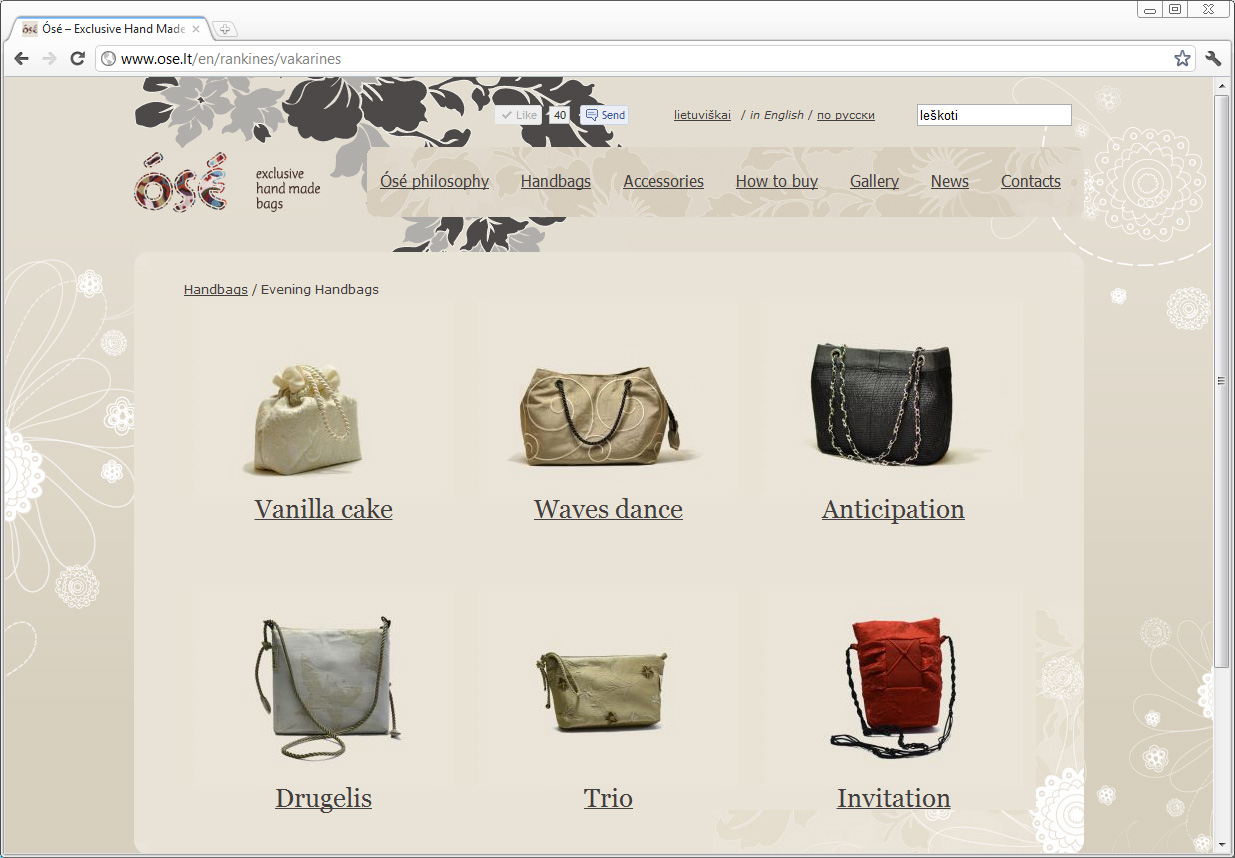Image resolution: width=1235 pixels, height=858 pixels.
Task: Open a new tab with the plus button
Action: coord(225,29)
